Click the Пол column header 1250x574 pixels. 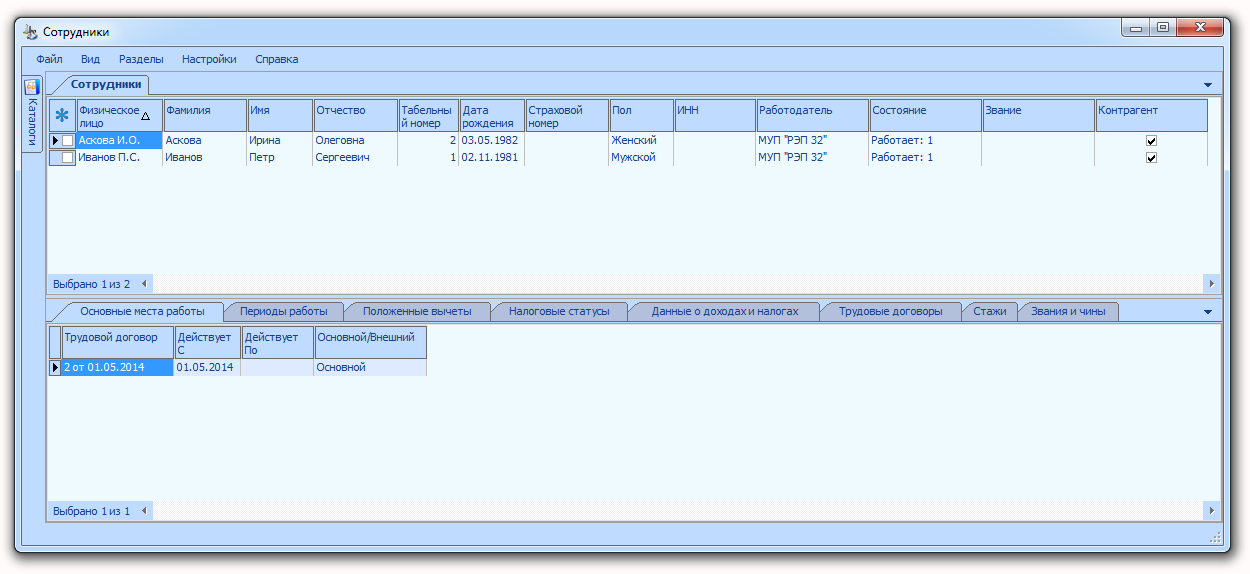tap(641, 115)
